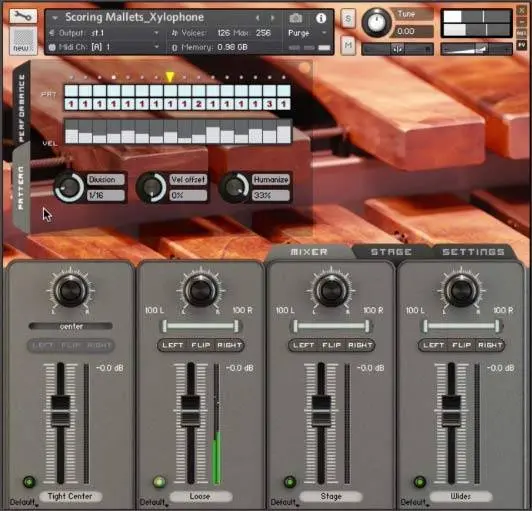Click the camera snapshot icon

coord(296,18)
